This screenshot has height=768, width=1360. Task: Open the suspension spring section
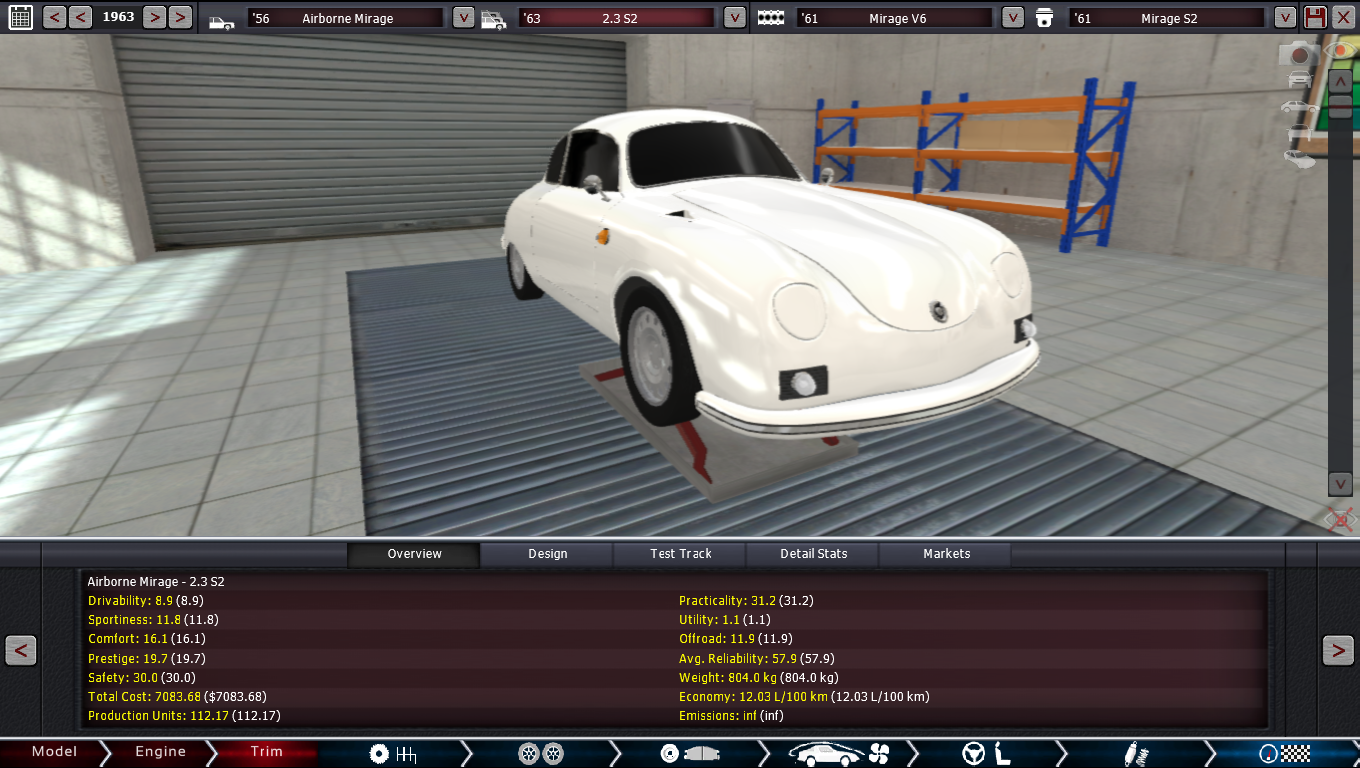[x=1136, y=753]
